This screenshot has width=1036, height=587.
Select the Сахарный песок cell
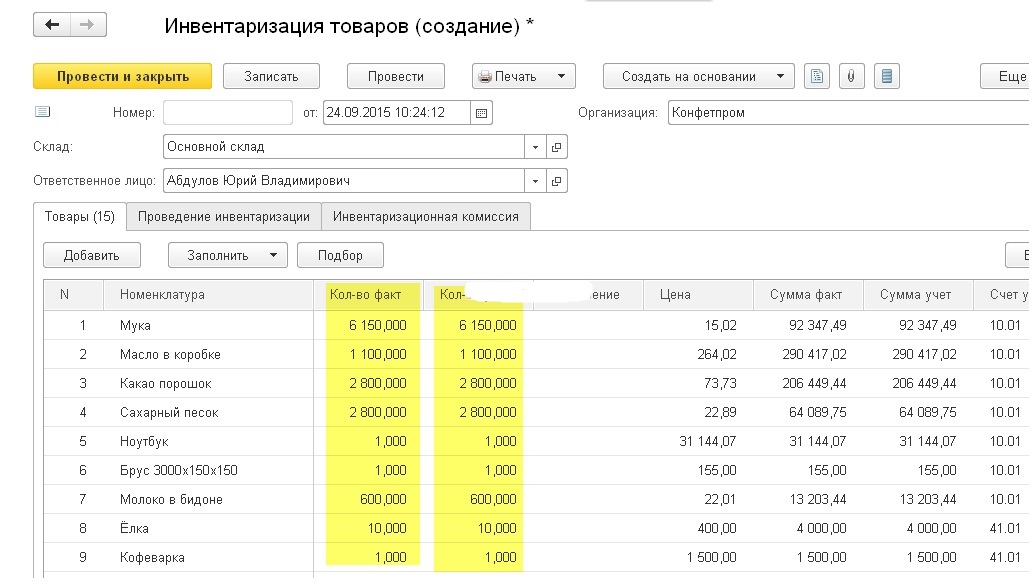click(208, 412)
